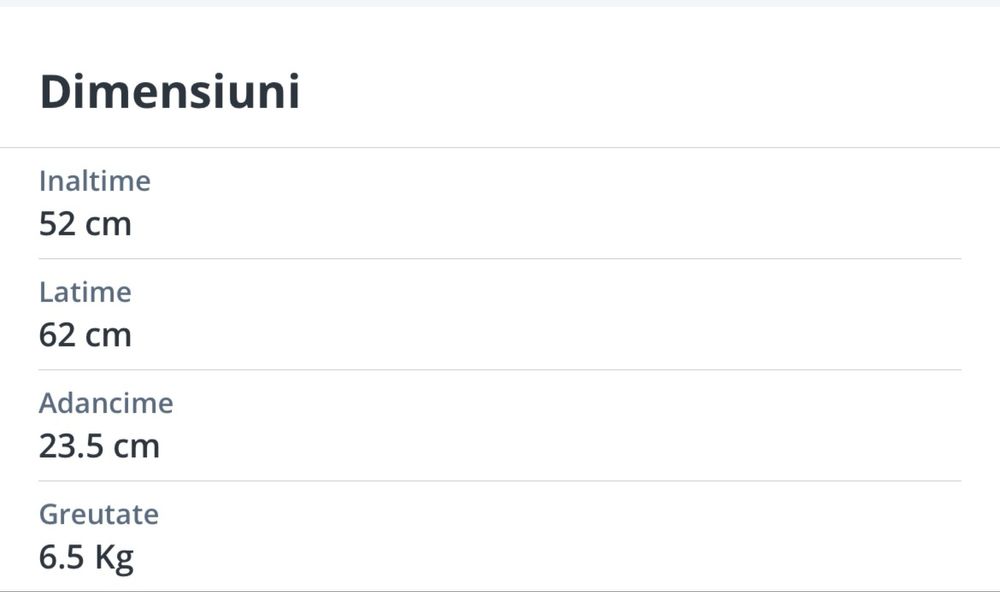Click the number 23.5 under Adancime
This screenshot has width=1000, height=592.
(x=71, y=446)
